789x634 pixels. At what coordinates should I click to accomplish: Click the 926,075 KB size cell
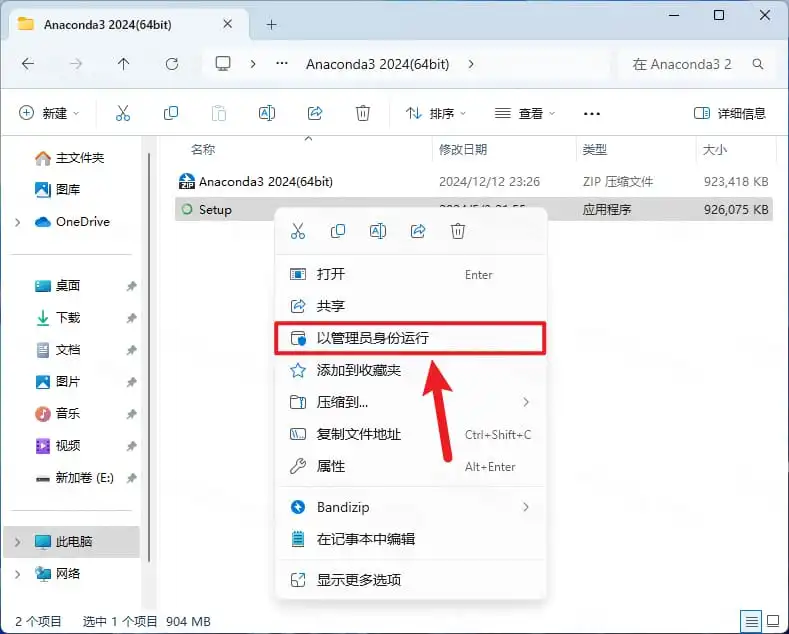pyautogui.click(x=736, y=209)
